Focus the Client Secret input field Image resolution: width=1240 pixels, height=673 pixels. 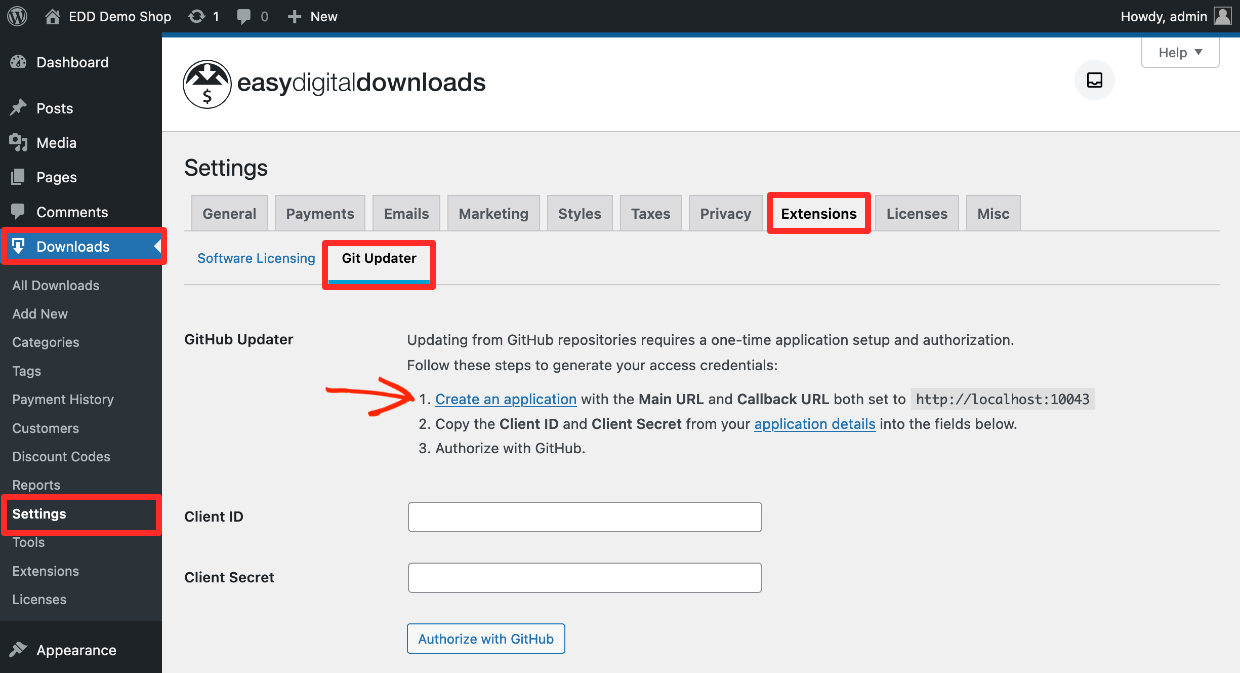(x=585, y=578)
